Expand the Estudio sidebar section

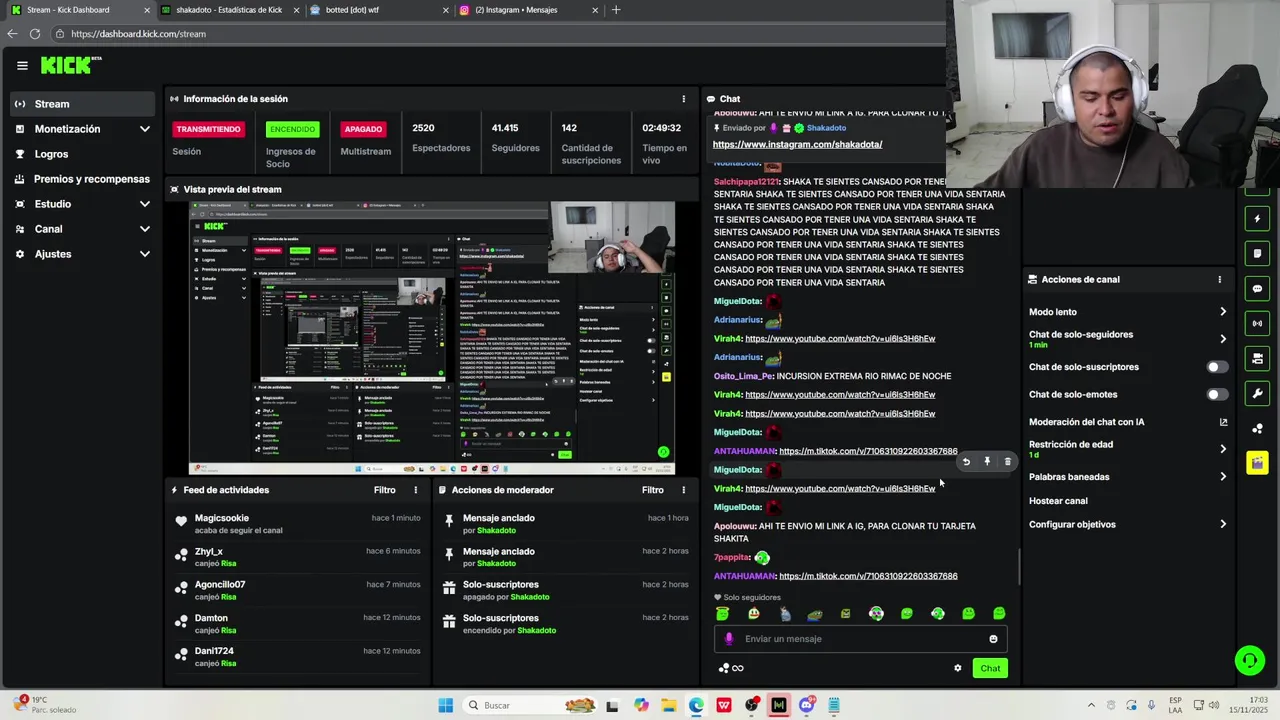pyautogui.click(x=144, y=204)
